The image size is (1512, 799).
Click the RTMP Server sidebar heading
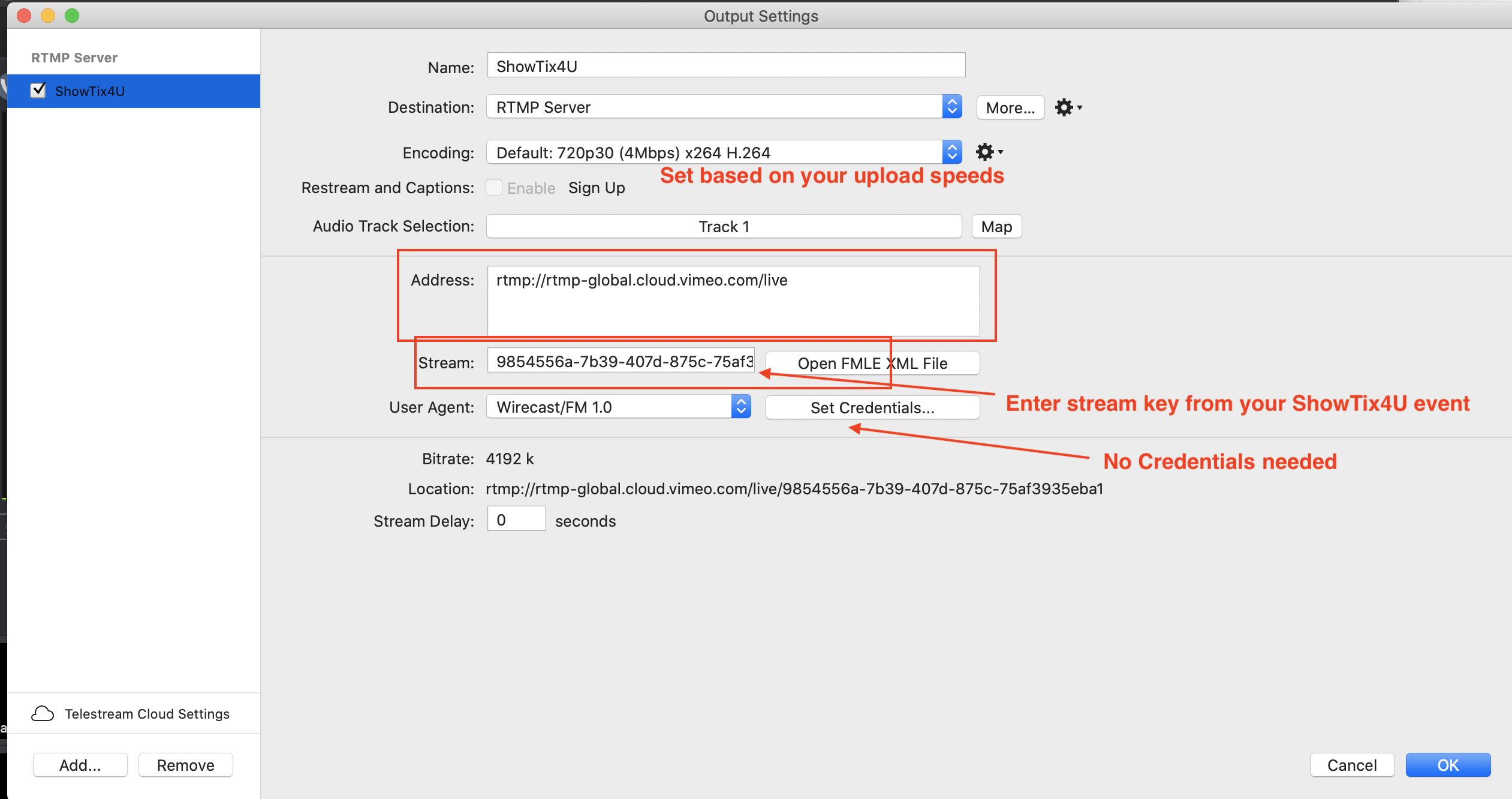74,58
